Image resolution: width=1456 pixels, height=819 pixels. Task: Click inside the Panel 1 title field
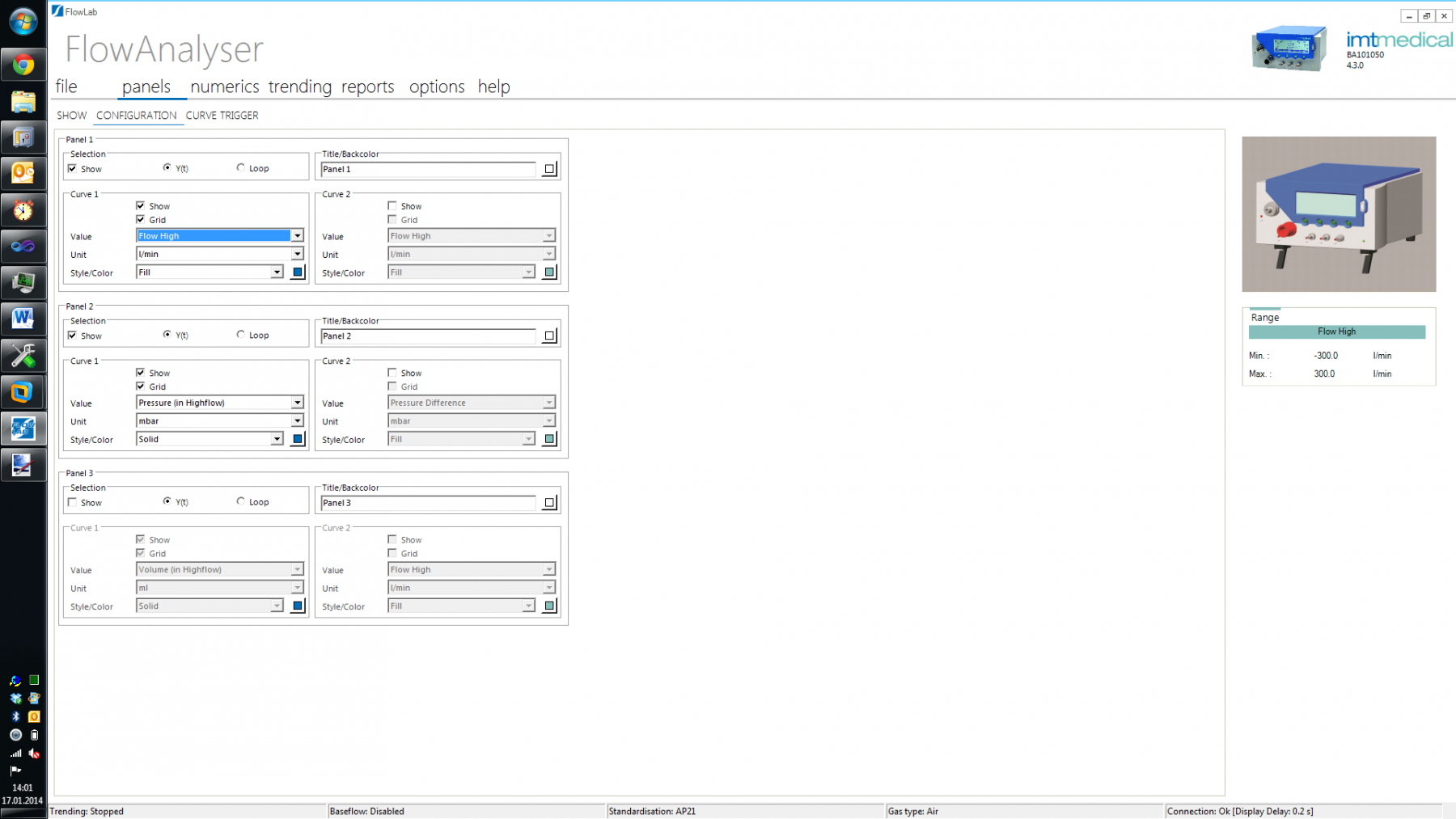coord(427,169)
